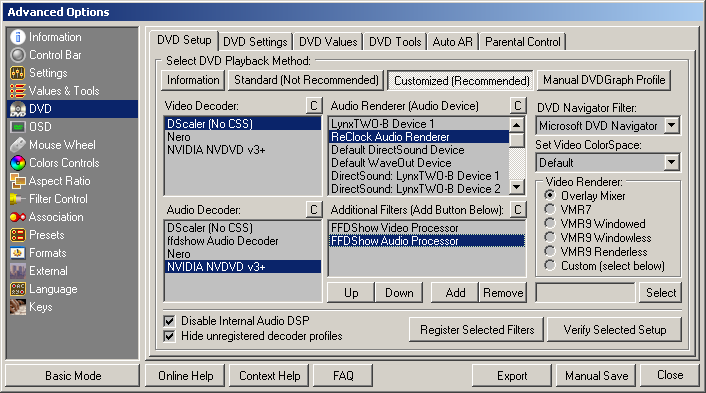Choose Customized (Recommended) playback method
The height and width of the screenshot is (393, 706).
pos(461,81)
